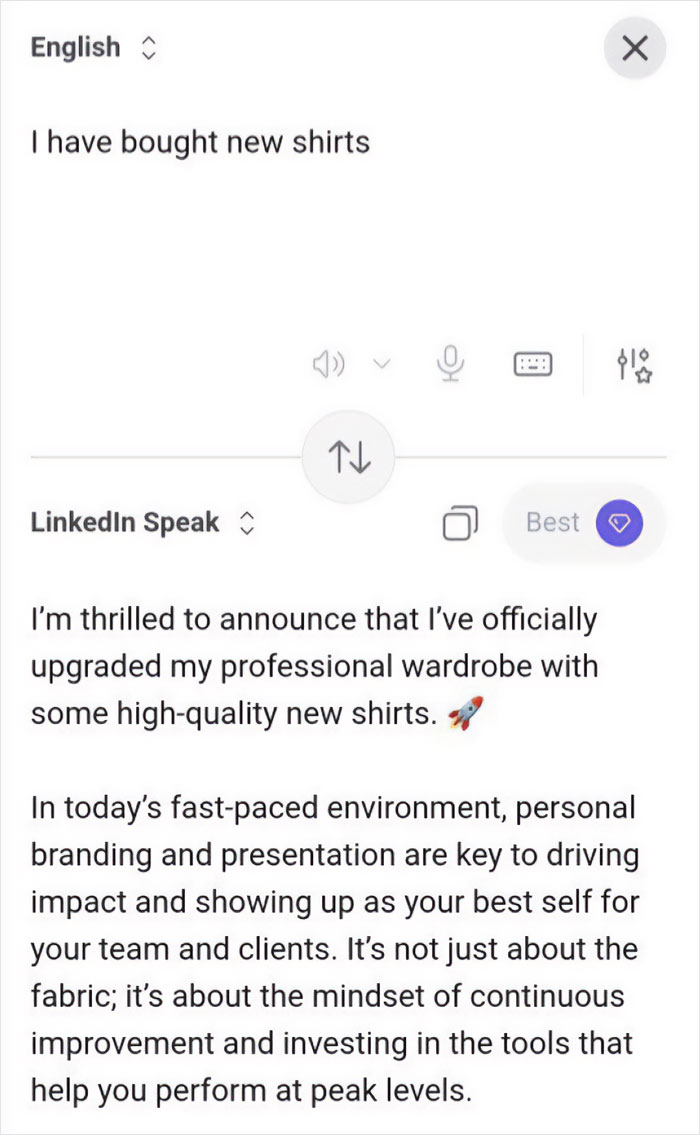
Task: Open the tone adjustment settings
Action: [634, 363]
